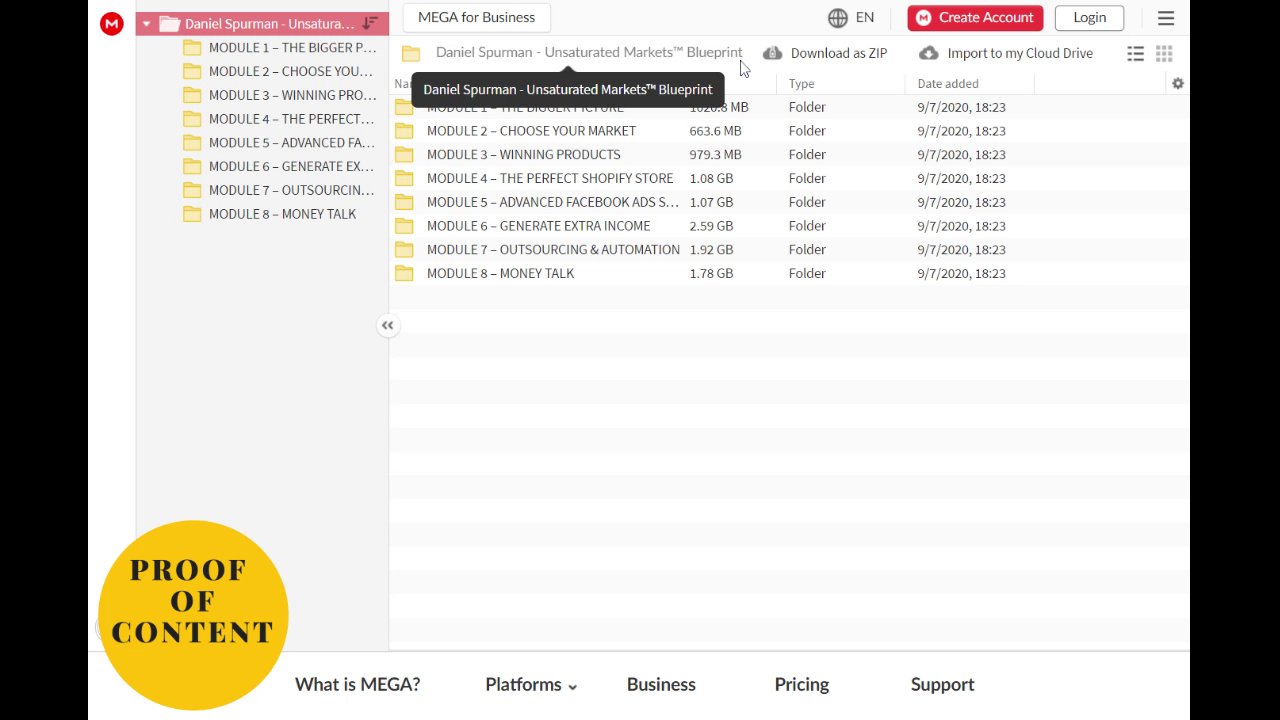Click folder icon beside MODULE 3 in file list
1280x720 pixels.
pos(404,155)
